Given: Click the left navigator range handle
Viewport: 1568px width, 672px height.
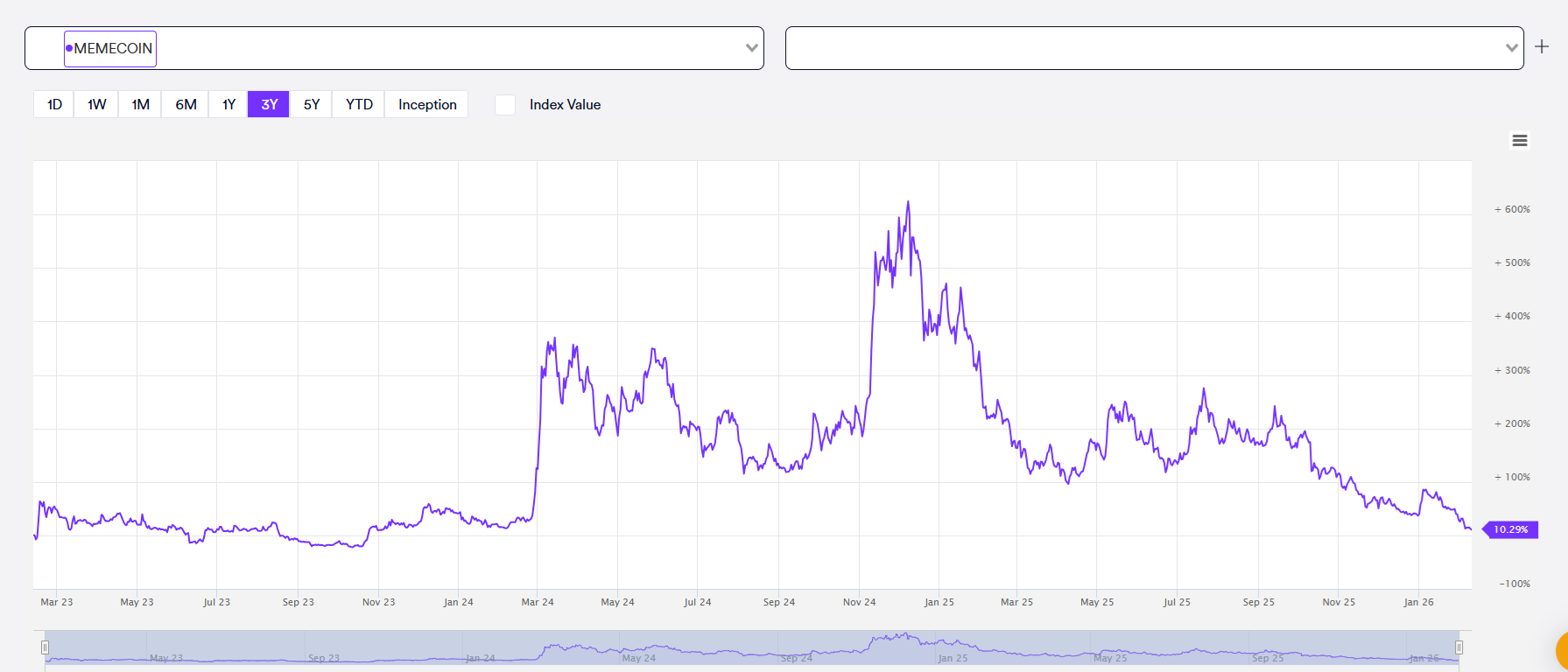Looking at the screenshot, I should click(45, 647).
